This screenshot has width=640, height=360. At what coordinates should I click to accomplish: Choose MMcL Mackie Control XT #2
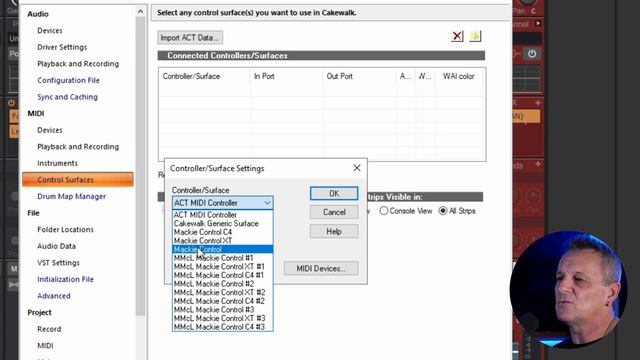[x=222, y=292]
